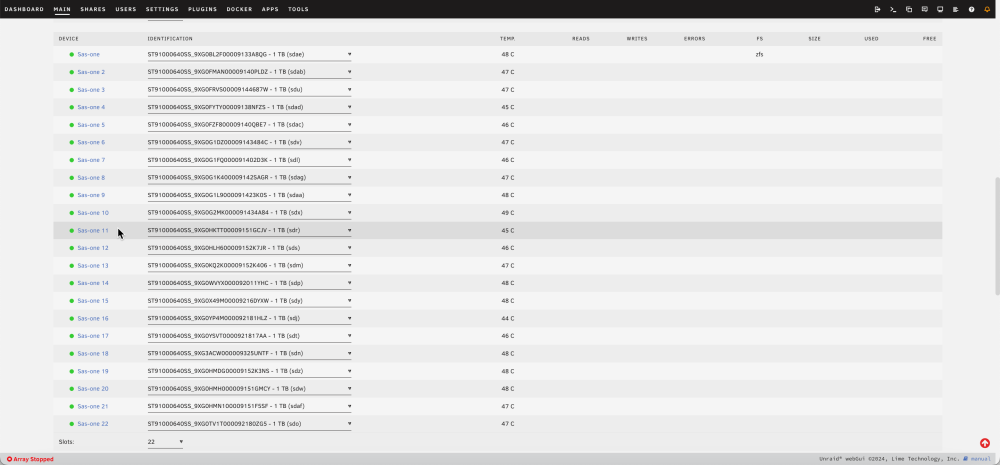Click the green status dot for Sas-one 22
Screen dimensions: 1000x465
click(72, 424)
